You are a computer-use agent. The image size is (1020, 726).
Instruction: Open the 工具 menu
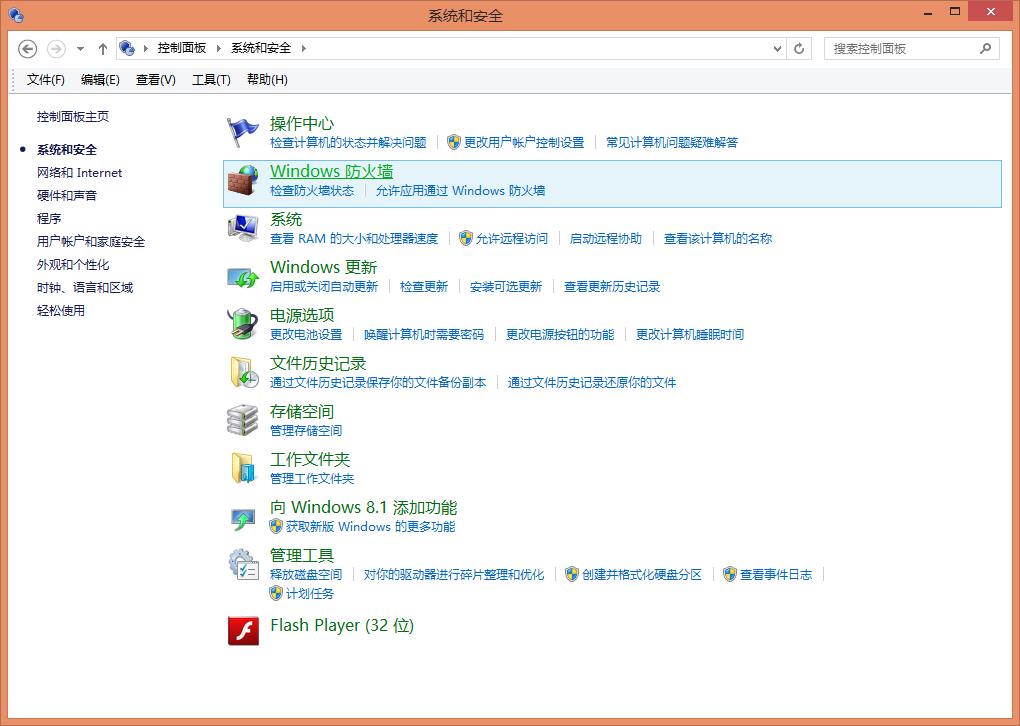(x=210, y=79)
